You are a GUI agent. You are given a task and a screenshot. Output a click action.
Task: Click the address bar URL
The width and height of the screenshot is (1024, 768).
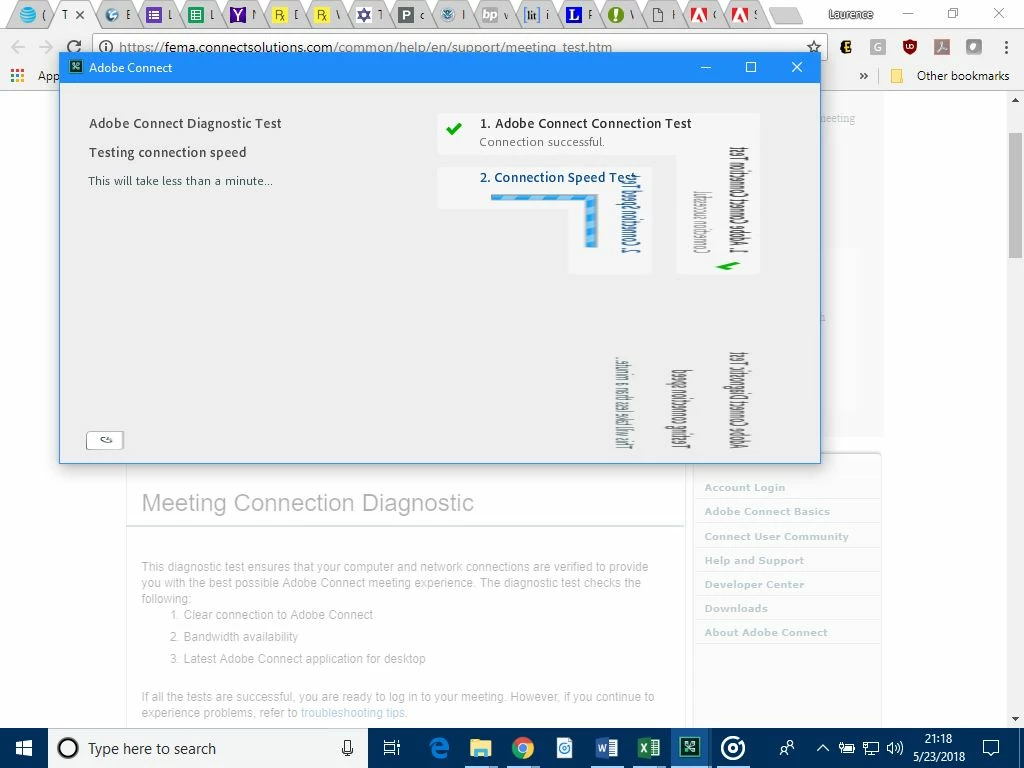click(366, 47)
